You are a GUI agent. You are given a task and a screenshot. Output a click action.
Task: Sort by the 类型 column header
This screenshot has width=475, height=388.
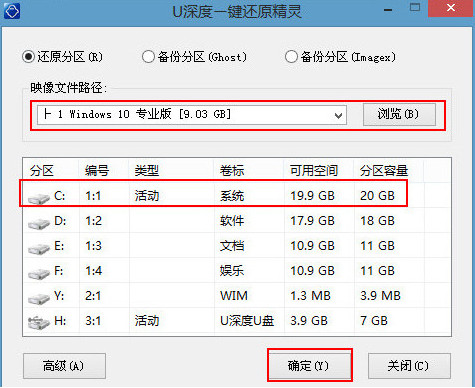coord(147,171)
